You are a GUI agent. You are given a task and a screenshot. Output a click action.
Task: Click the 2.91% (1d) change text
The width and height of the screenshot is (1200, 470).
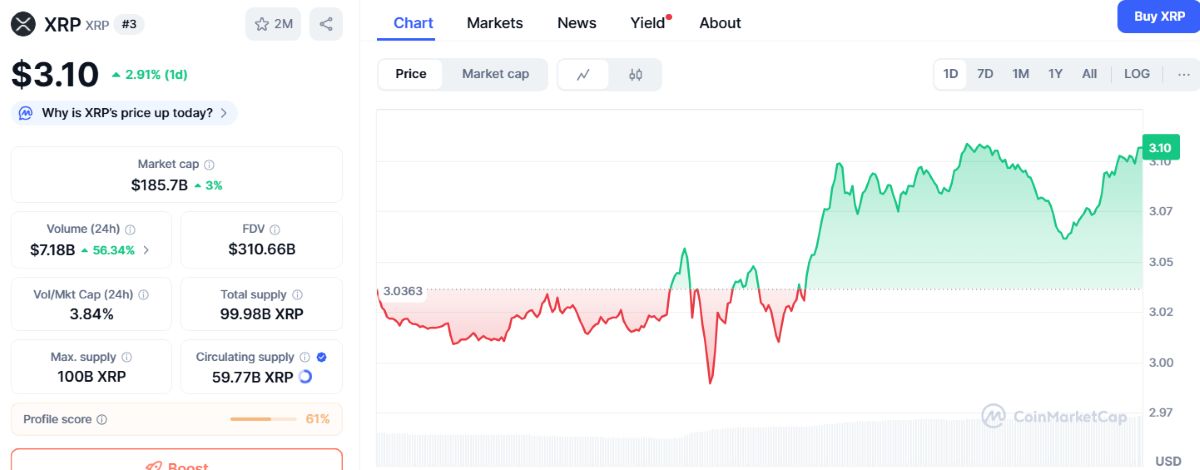tap(156, 75)
